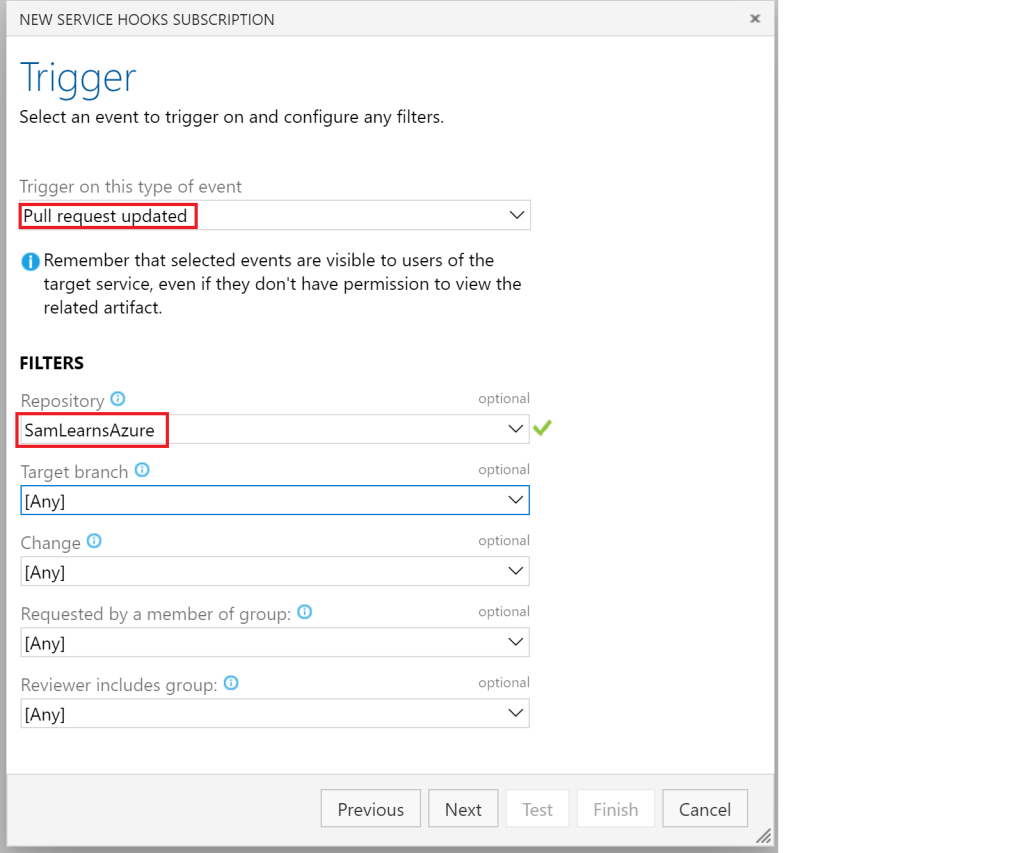Click the disabled Finish button

(x=615, y=809)
